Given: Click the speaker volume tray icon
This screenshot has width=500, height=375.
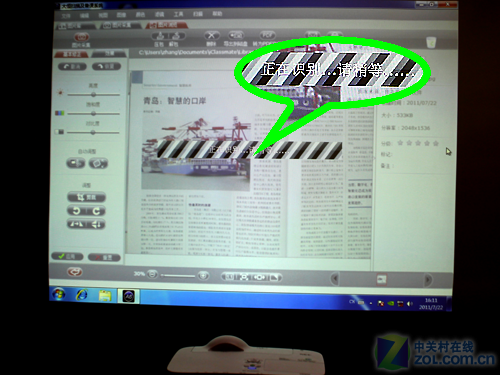Looking at the screenshot, I should point(410,304).
